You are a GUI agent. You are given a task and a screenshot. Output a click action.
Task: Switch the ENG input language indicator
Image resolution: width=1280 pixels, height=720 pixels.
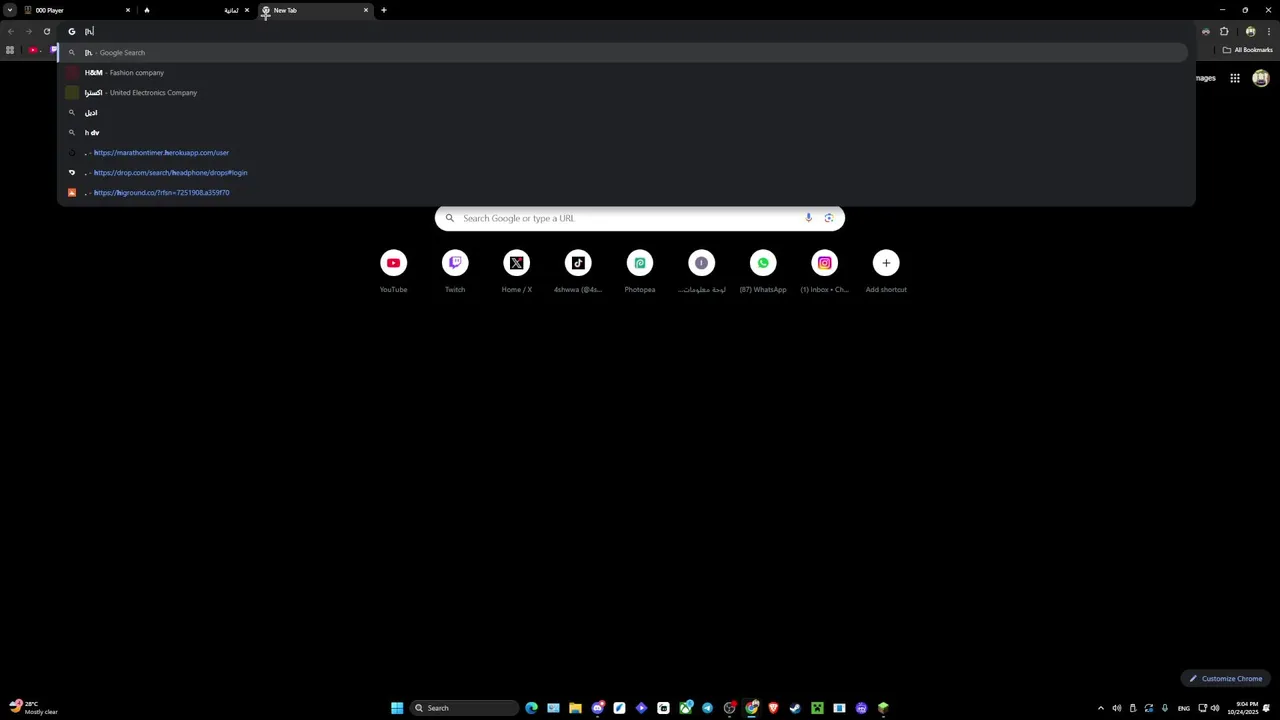pos(1184,708)
